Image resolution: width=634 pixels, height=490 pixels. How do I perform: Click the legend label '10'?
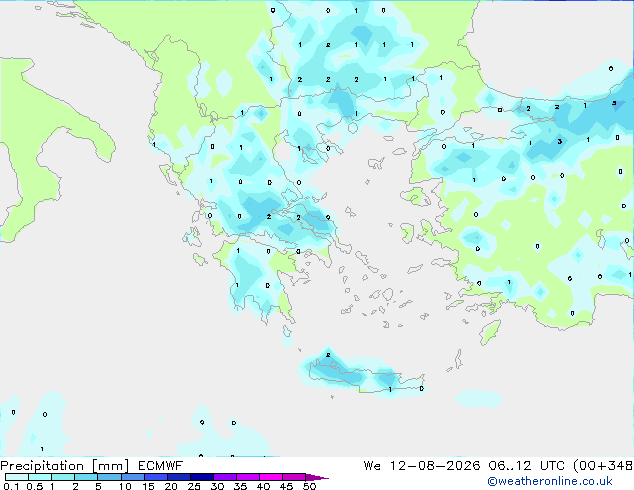click(125, 486)
